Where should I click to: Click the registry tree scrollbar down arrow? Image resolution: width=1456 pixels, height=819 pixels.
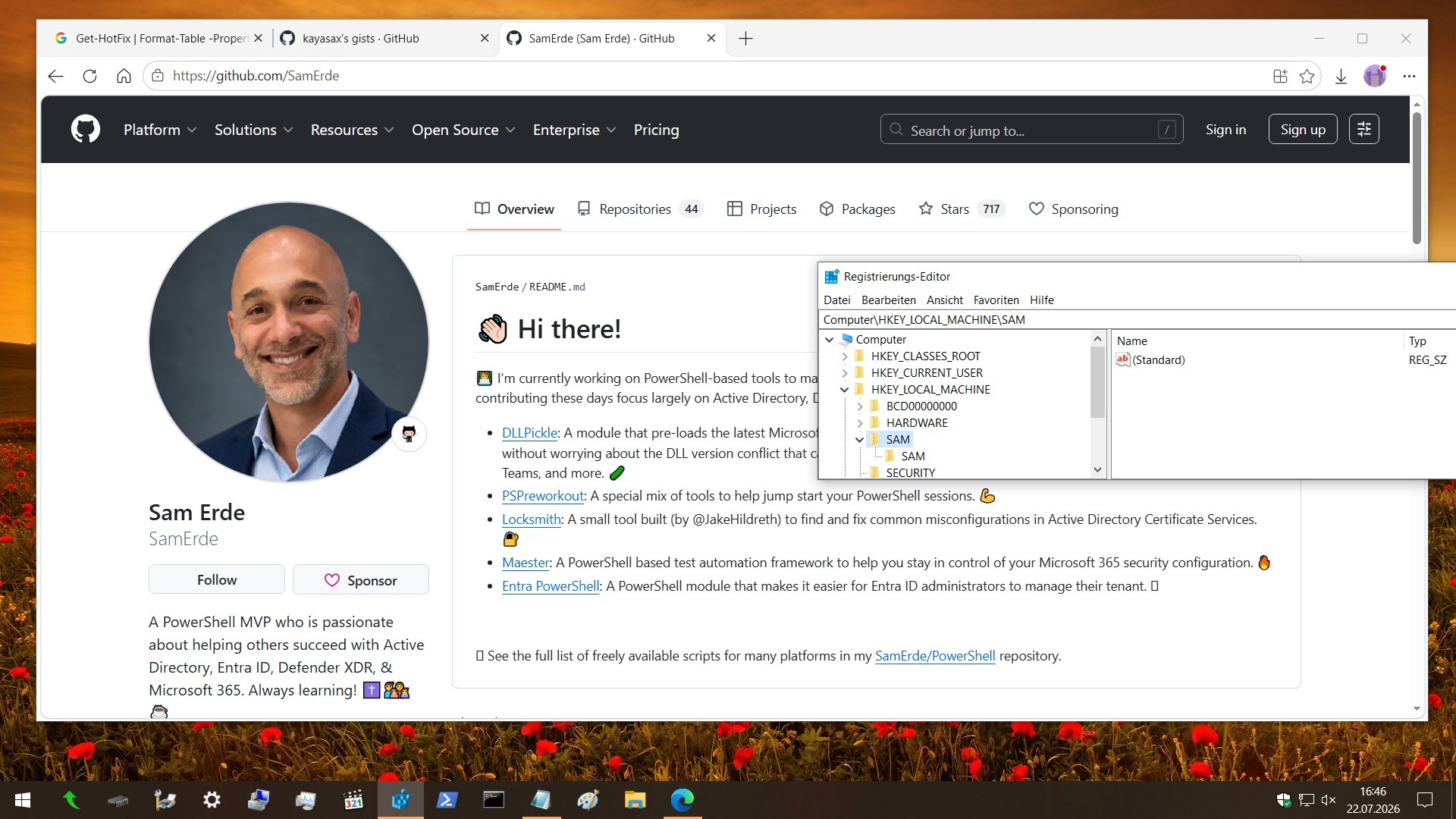tap(1097, 471)
